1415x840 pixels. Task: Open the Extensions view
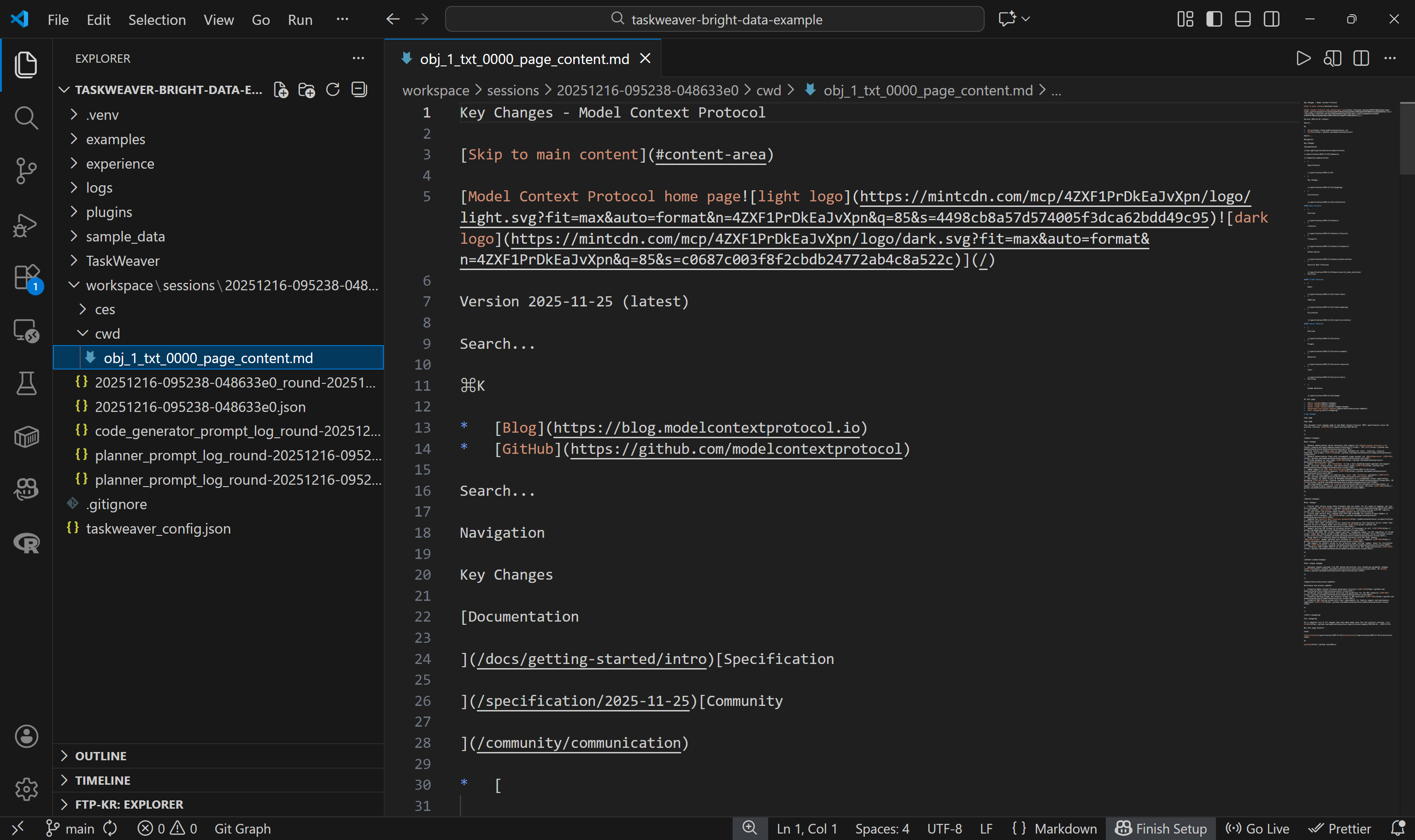(26, 277)
